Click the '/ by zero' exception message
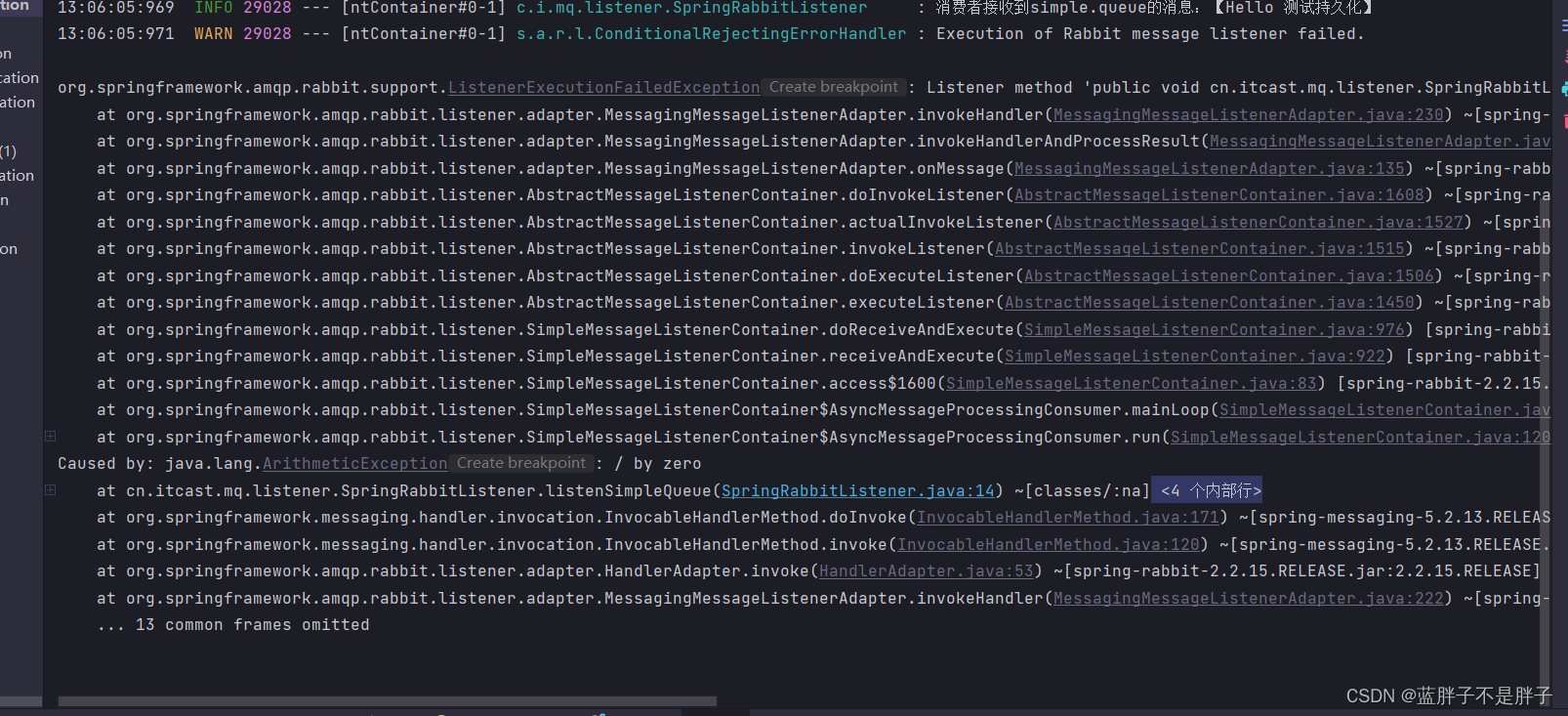This screenshot has width=1568, height=716. pyautogui.click(x=657, y=464)
